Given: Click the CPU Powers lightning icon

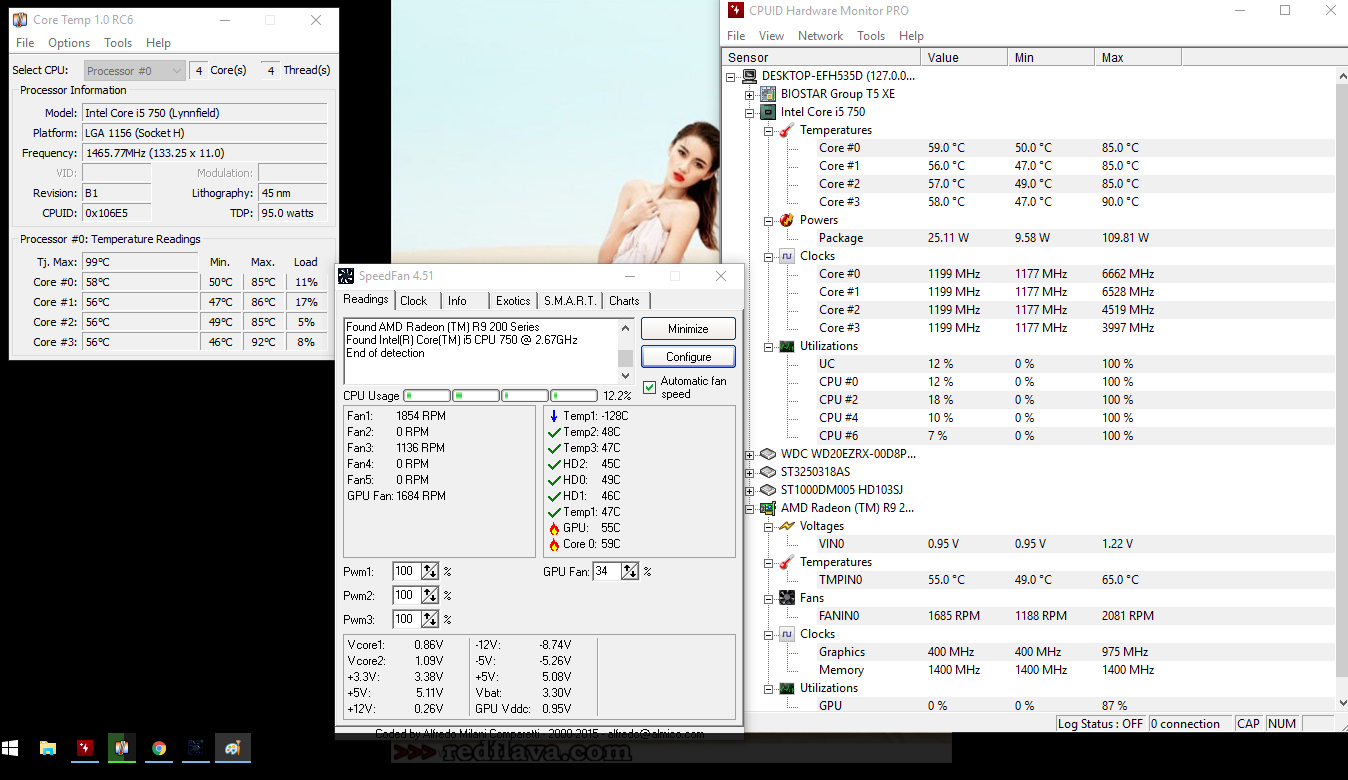Looking at the screenshot, I should (x=786, y=220).
